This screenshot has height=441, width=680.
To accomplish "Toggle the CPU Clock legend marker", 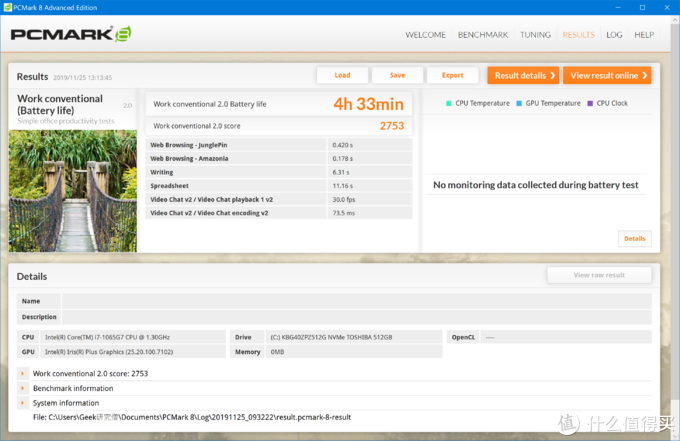I will [x=590, y=103].
